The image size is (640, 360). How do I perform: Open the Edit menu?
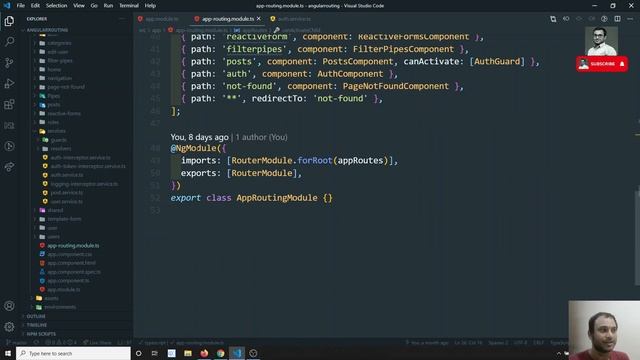(35, 6)
